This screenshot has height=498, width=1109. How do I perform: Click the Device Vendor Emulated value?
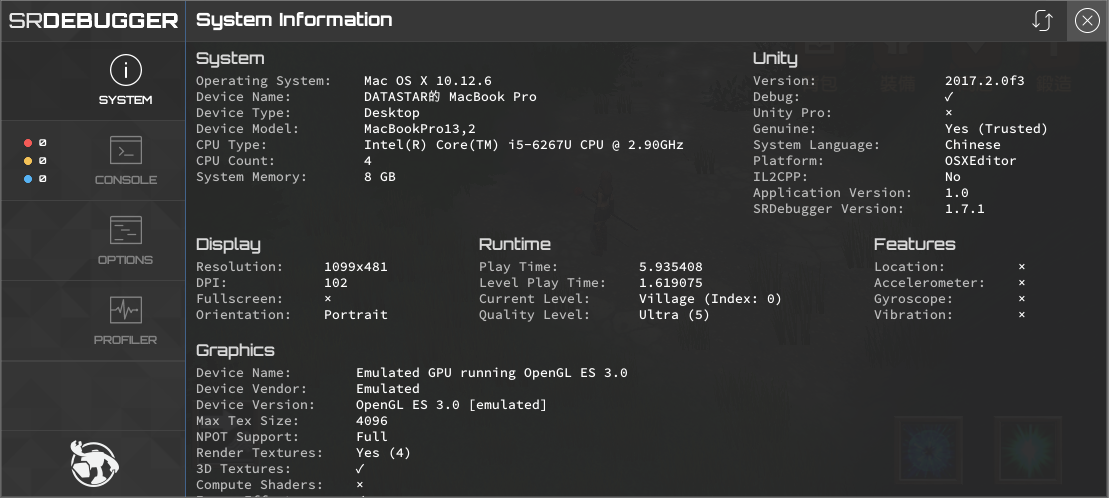(388, 389)
